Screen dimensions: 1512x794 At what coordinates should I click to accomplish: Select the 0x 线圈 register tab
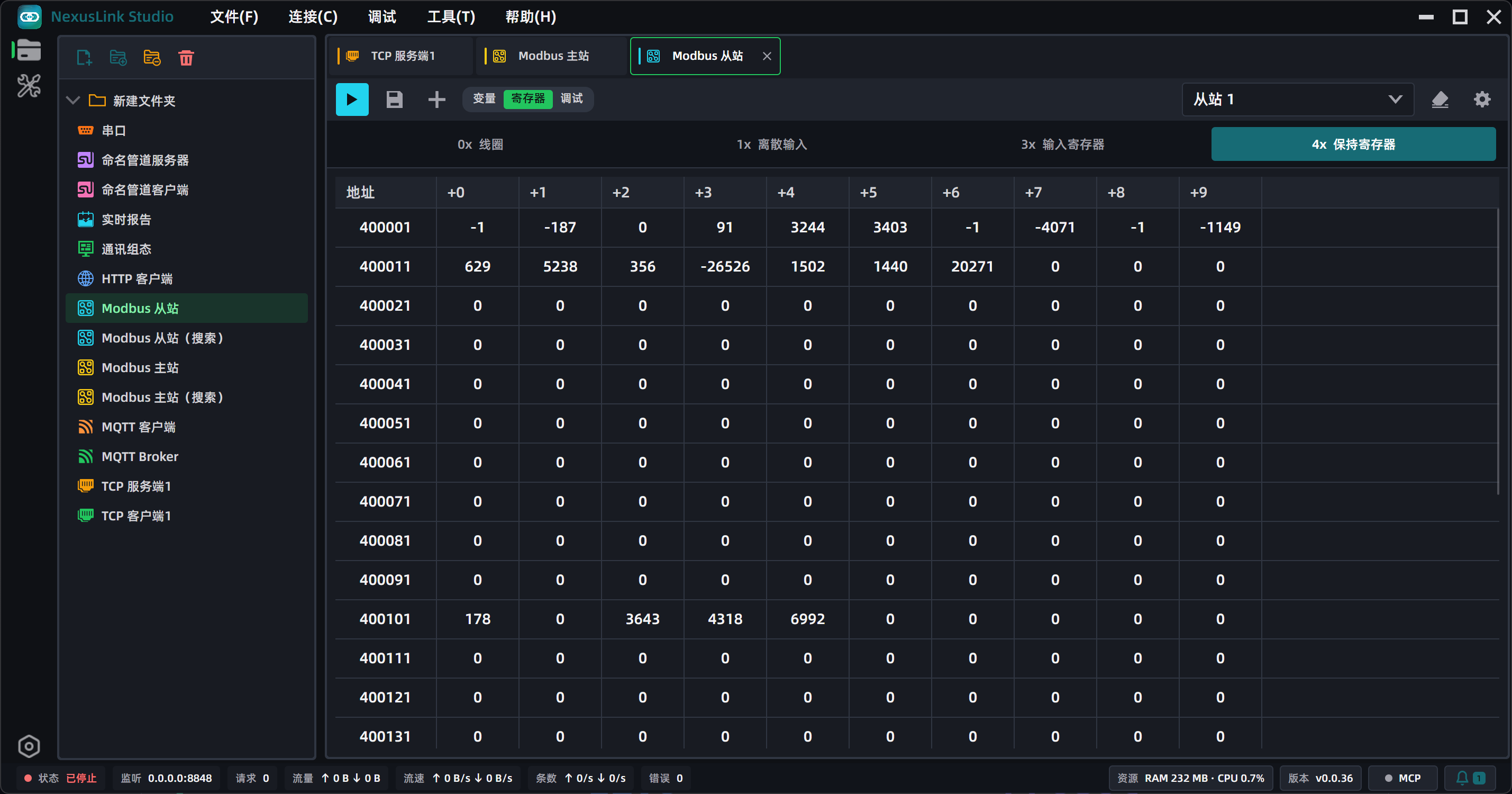480,145
